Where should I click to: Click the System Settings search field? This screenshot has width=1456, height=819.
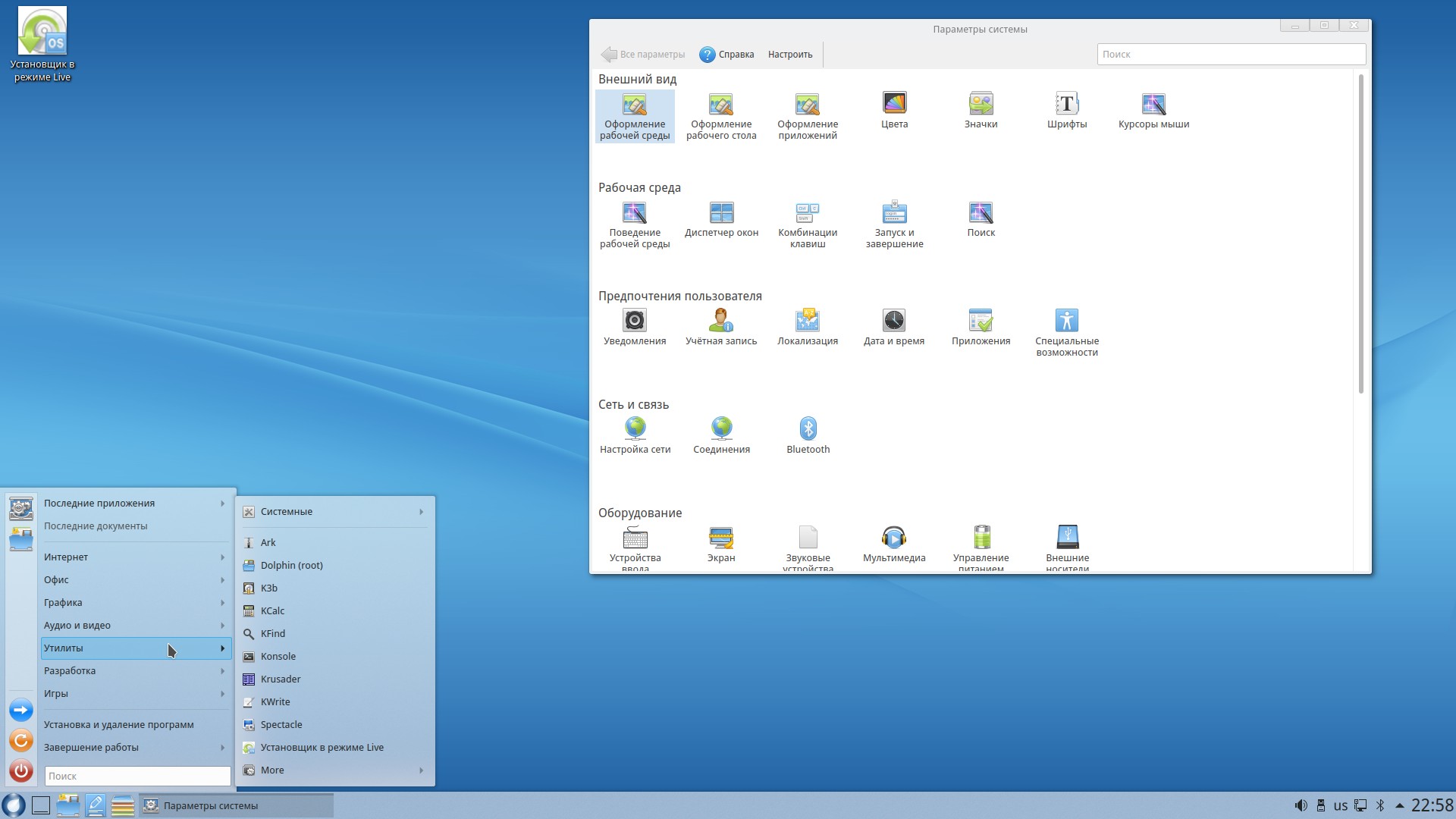[1230, 55]
